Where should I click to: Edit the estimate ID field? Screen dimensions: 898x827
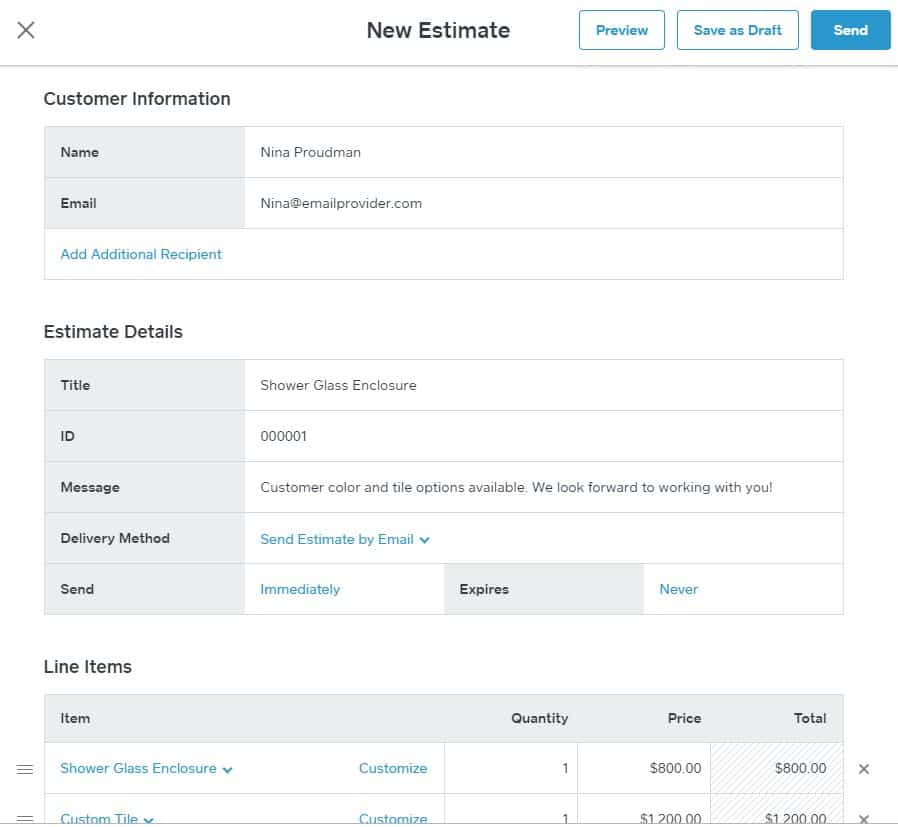pyautogui.click(x=543, y=436)
